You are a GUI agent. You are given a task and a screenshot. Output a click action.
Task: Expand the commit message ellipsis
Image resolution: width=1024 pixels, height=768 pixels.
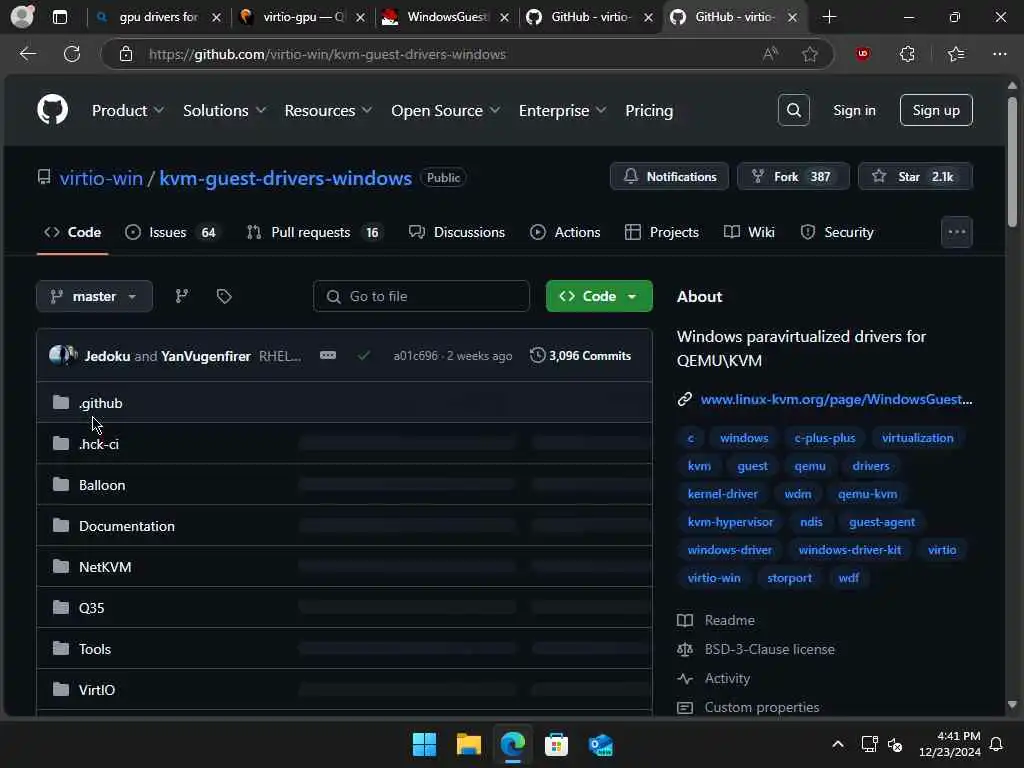click(328, 355)
